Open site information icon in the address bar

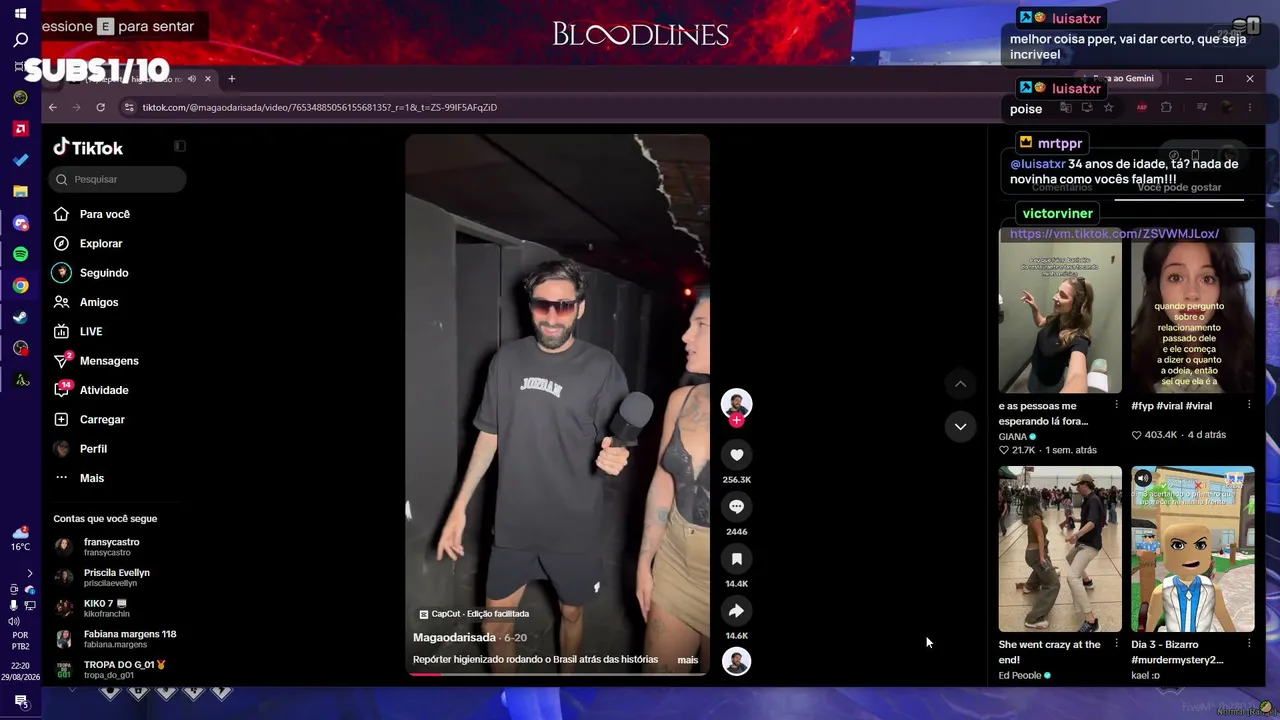(129, 107)
